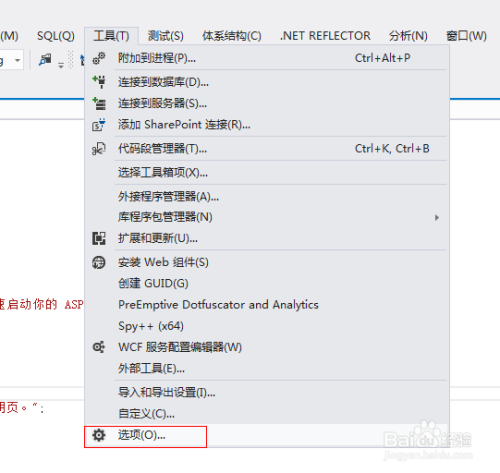
Task: Click the WCF 服务配置编辑器 gear icon
Action: [99, 347]
